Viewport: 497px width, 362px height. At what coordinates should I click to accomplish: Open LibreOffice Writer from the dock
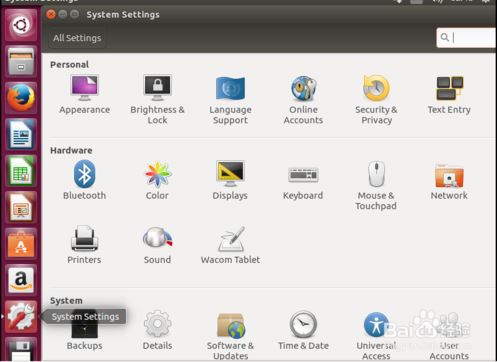pyautogui.click(x=21, y=135)
